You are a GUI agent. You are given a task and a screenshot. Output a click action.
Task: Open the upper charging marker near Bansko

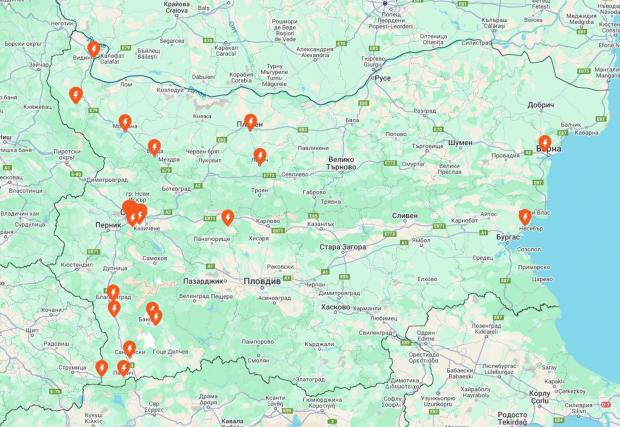tap(152, 308)
